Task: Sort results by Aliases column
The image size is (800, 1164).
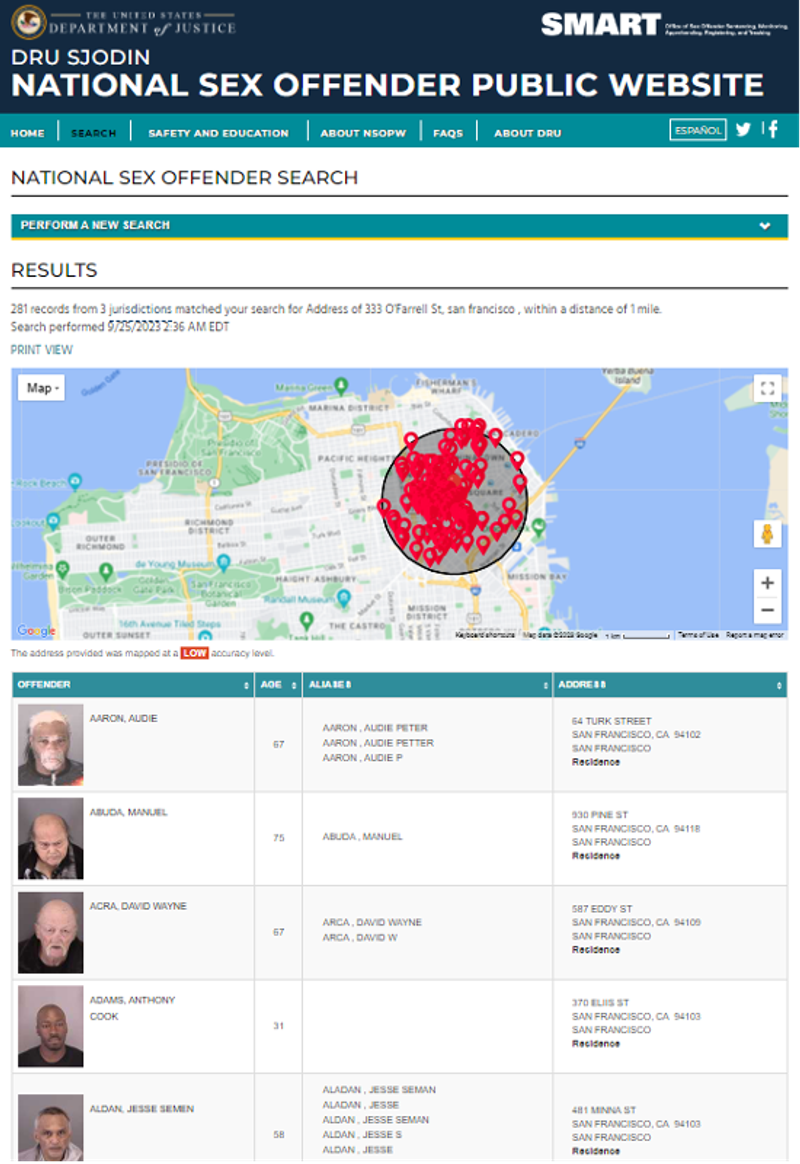Action: point(427,684)
